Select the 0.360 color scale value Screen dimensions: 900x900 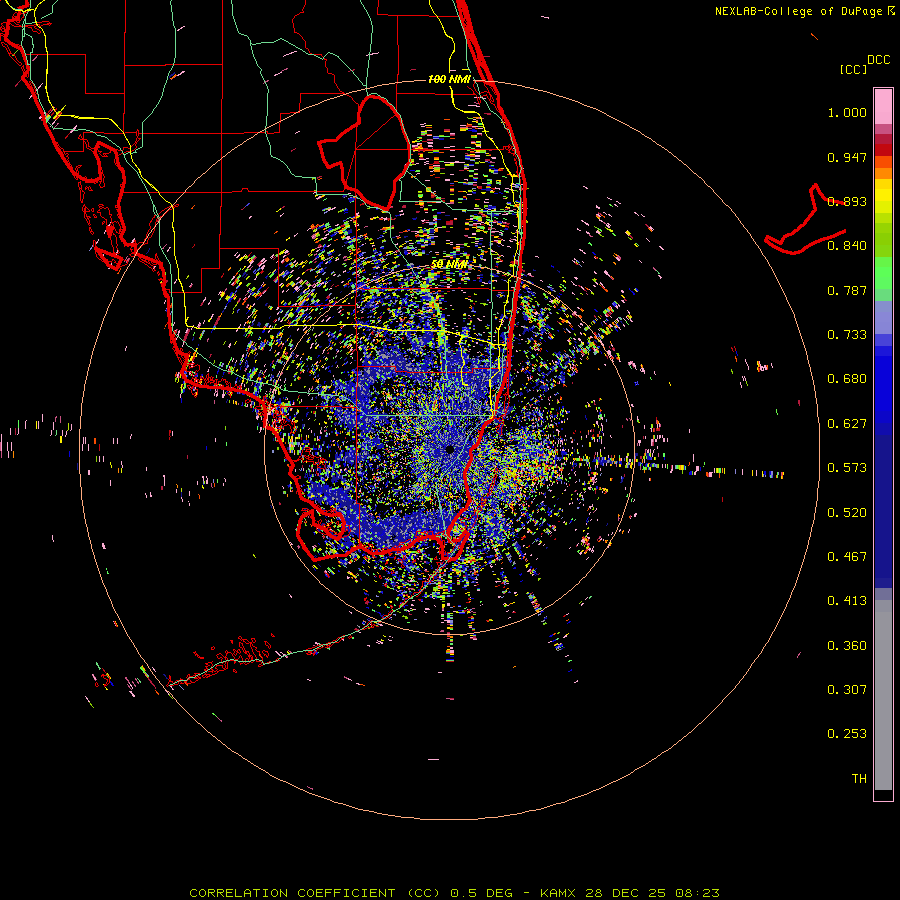[847, 646]
